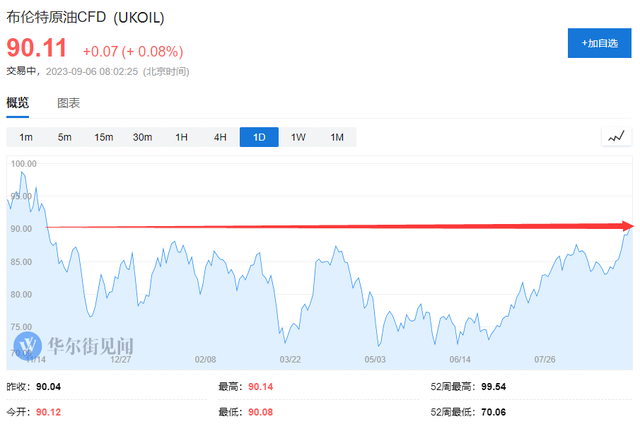This screenshot has height=424, width=640.
Task: Click the title 布伦特原油CFD (UKOIL)
Action: point(85,18)
